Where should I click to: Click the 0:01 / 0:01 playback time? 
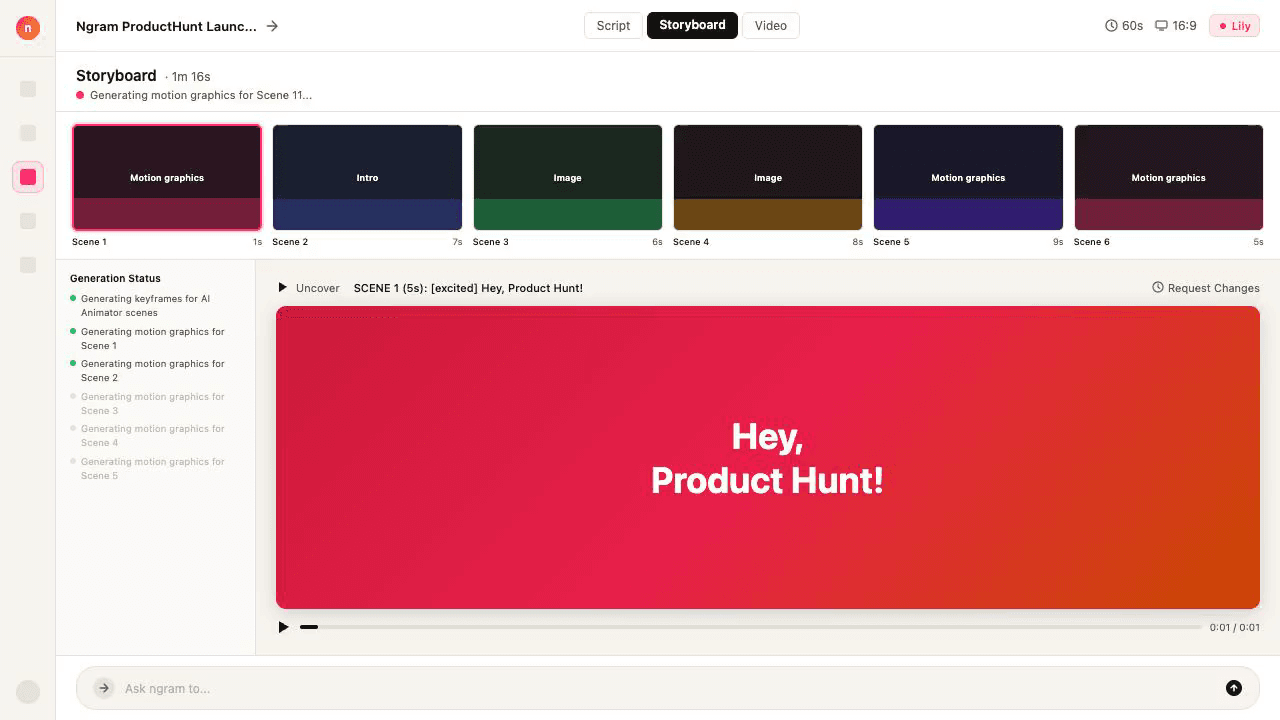1234,628
